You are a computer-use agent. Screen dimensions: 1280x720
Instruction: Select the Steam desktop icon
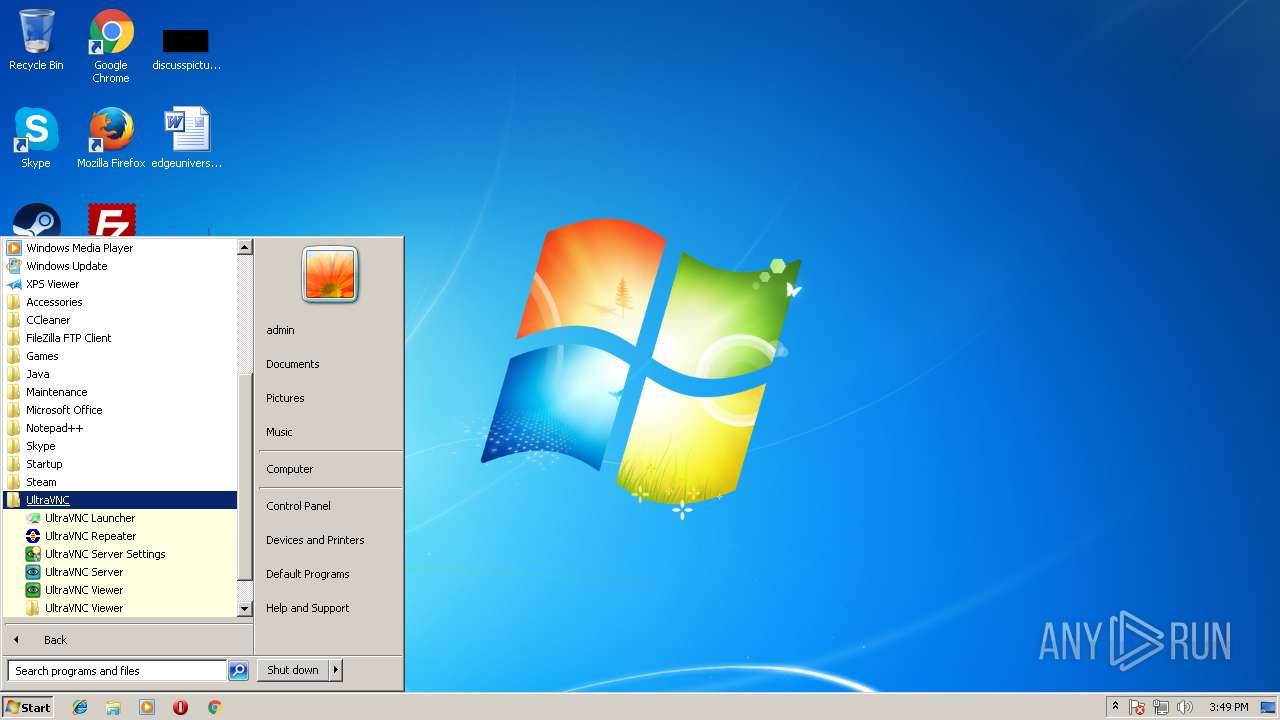coord(37,221)
